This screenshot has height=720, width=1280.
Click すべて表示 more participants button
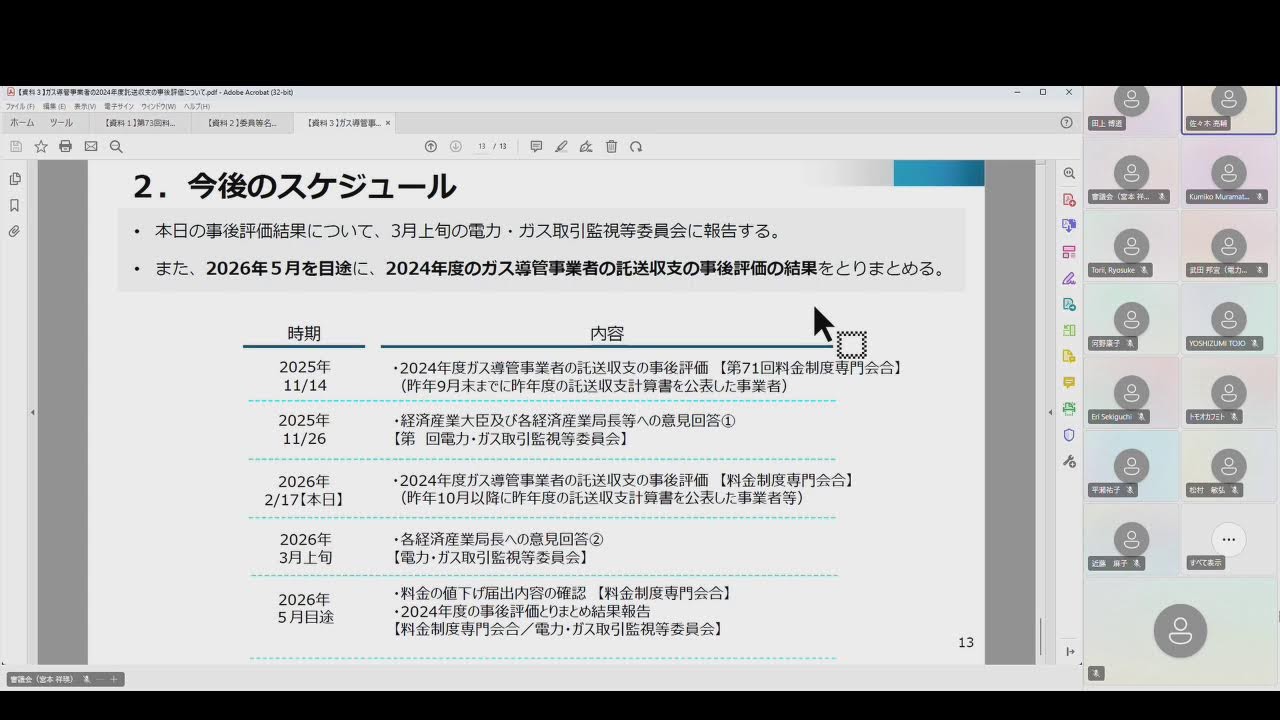pos(1228,540)
